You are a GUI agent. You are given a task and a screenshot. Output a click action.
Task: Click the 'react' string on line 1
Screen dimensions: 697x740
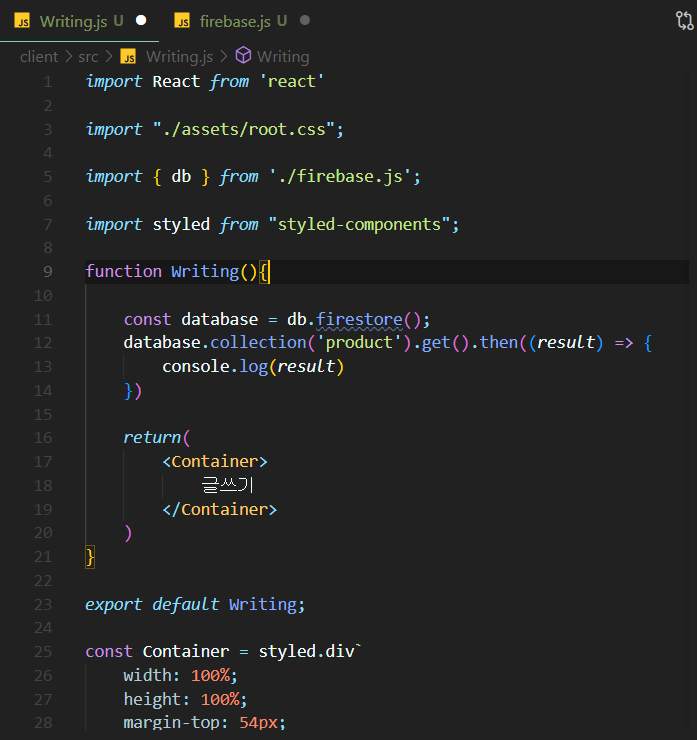pyautogui.click(x=292, y=81)
